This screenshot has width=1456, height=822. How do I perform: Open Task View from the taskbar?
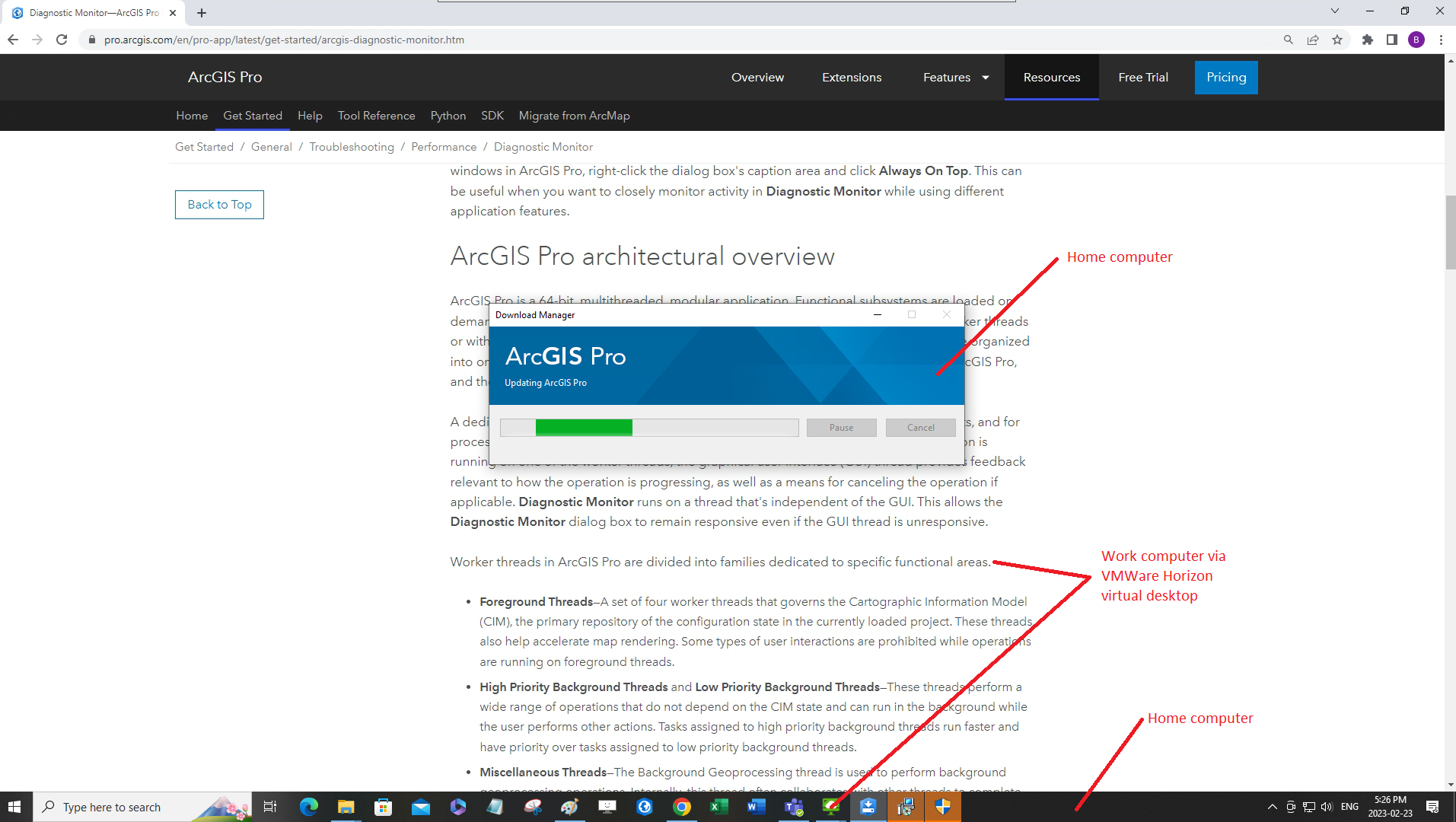[x=270, y=807]
